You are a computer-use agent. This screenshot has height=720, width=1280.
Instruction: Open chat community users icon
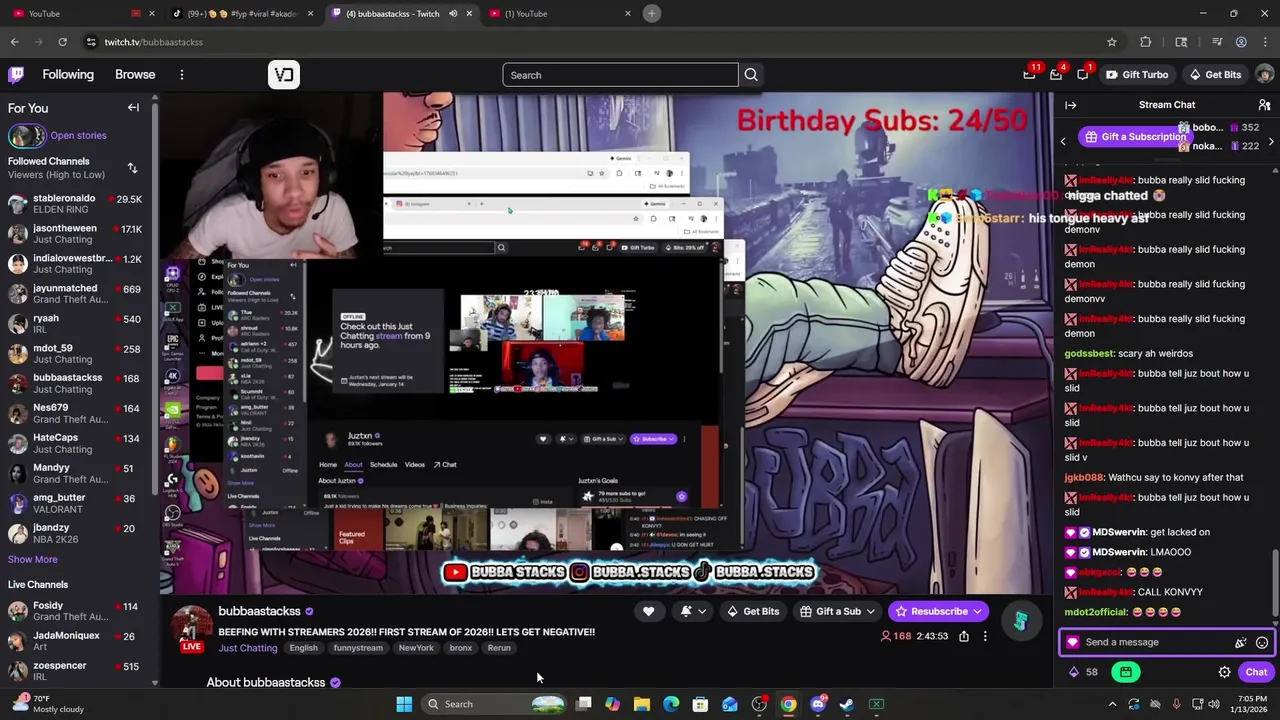(1264, 104)
